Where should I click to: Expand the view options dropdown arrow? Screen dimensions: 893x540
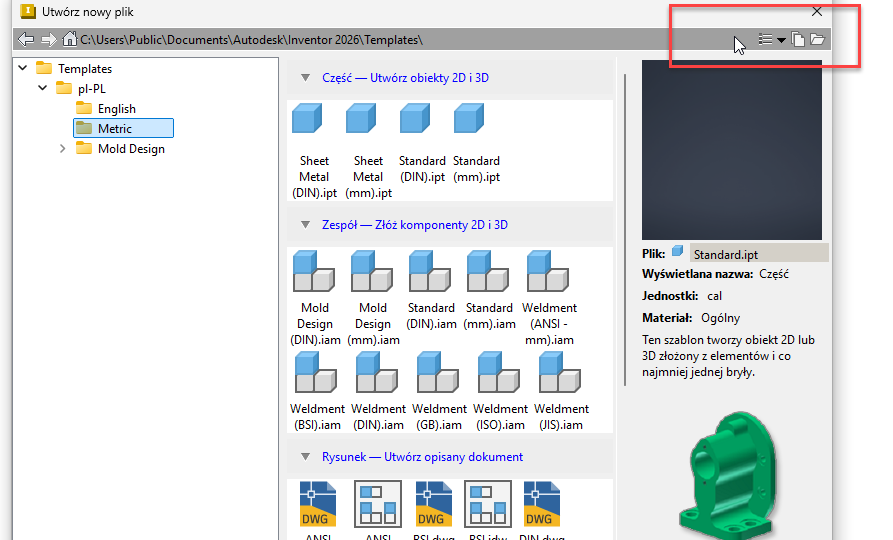[781, 40]
